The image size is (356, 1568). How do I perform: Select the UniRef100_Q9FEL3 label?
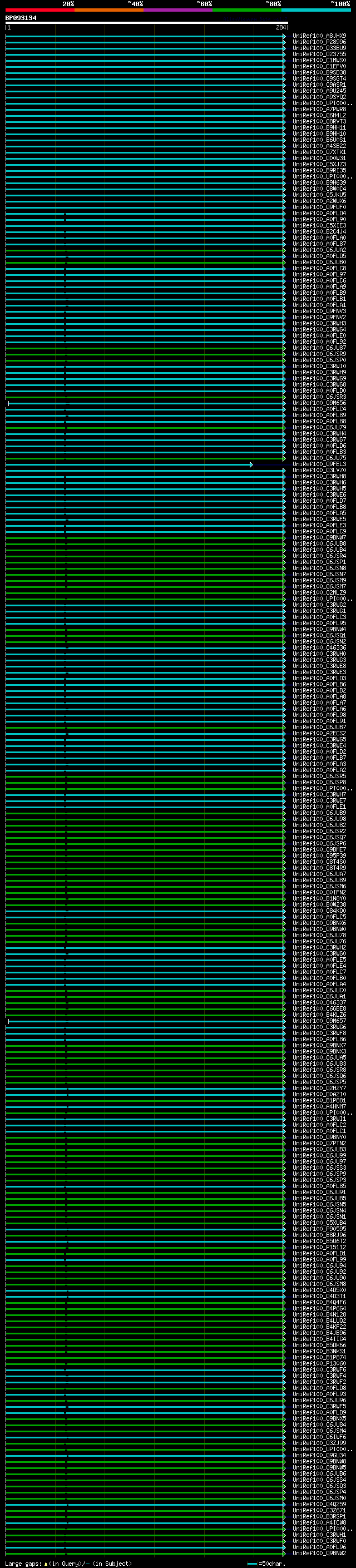click(319, 464)
